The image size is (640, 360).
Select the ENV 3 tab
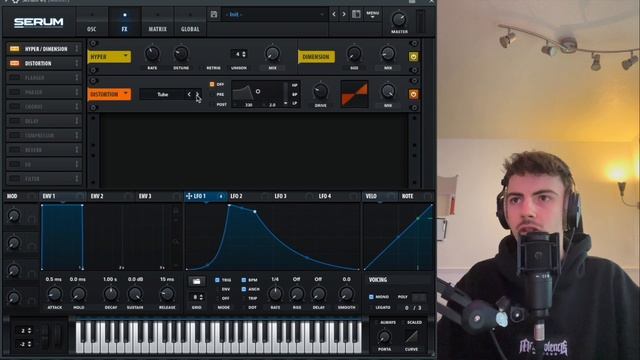point(159,196)
